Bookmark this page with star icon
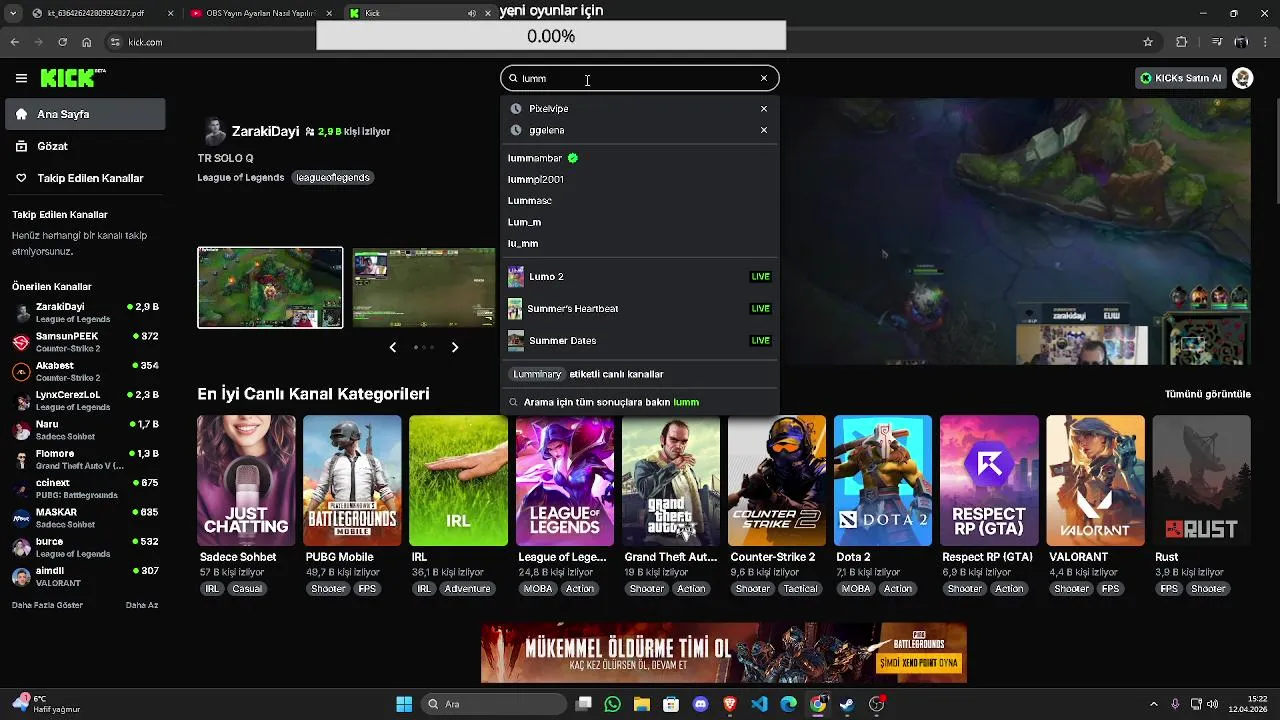 tap(1148, 42)
